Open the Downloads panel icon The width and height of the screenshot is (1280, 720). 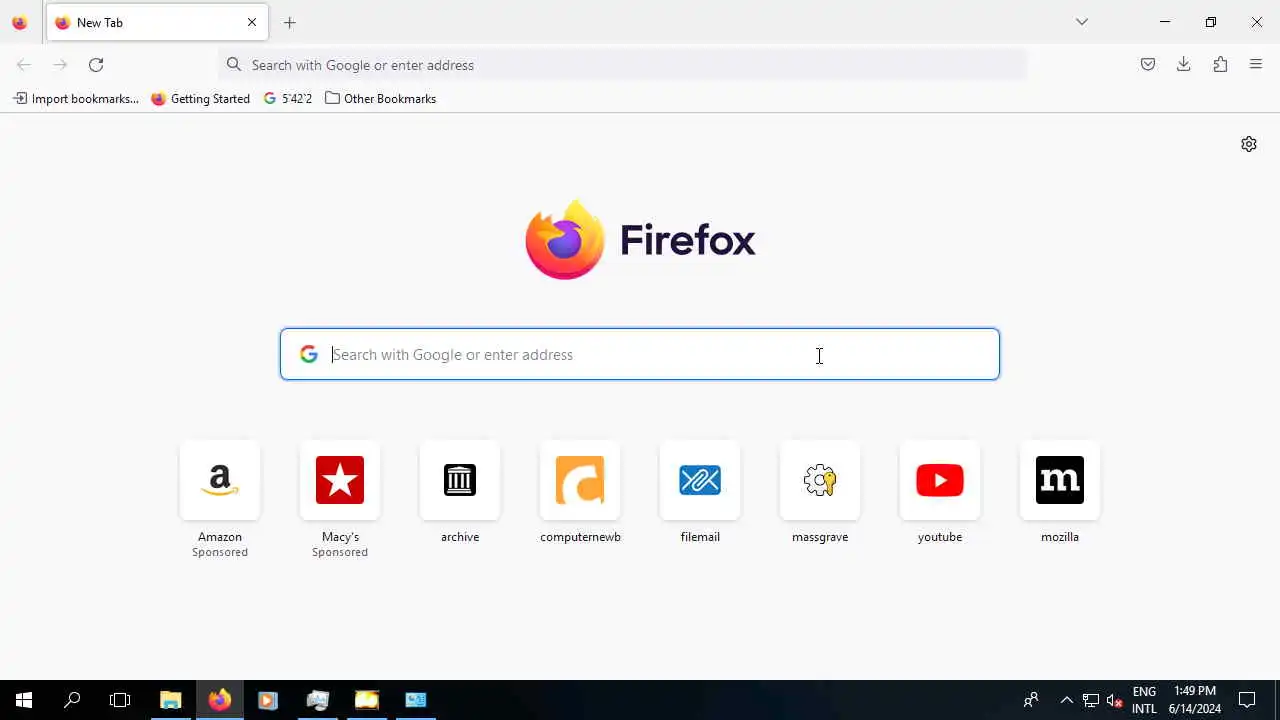[x=1184, y=65]
